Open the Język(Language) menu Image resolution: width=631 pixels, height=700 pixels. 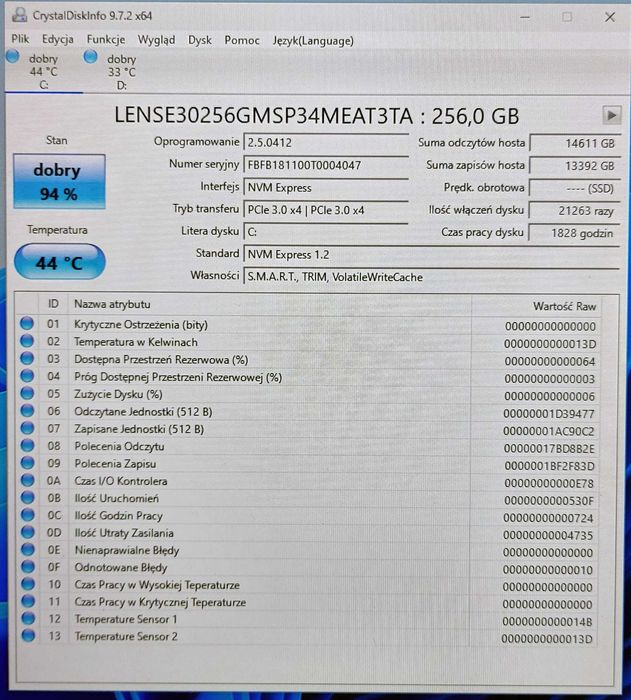[313, 41]
